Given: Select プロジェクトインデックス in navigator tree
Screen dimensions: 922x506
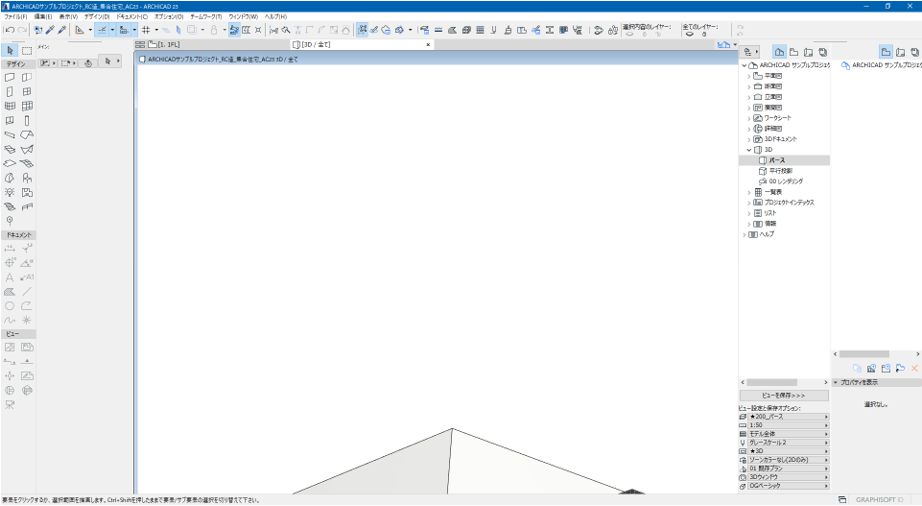Looking at the screenshot, I should (x=789, y=203).
